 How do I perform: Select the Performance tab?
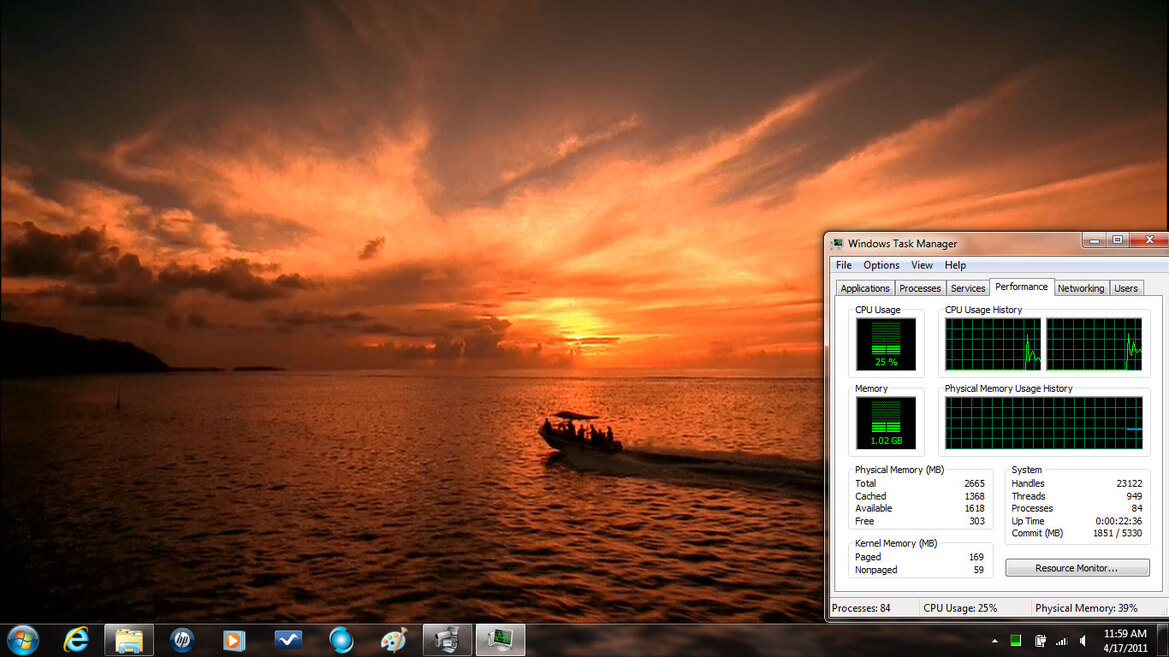(1021, 286)
